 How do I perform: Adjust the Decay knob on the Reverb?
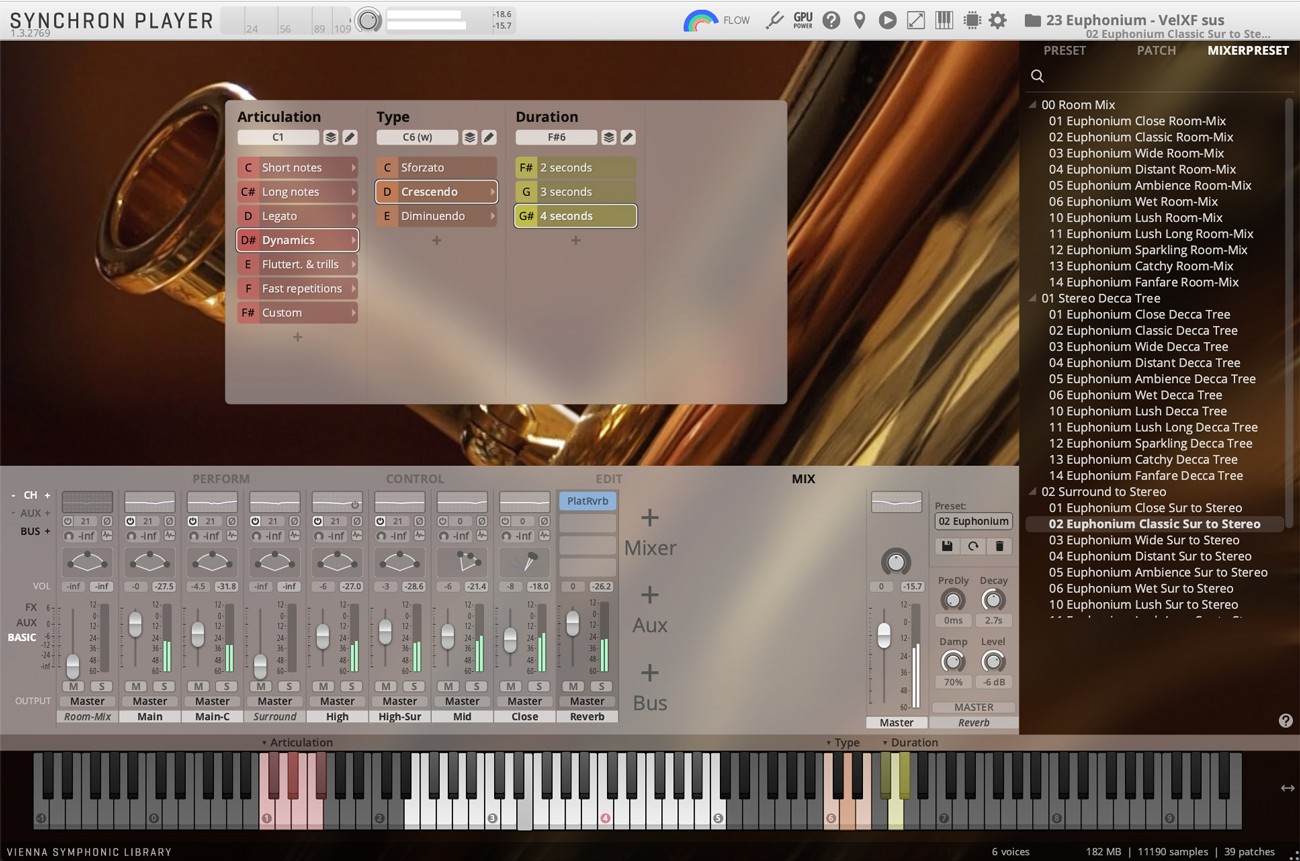click(x=993, y=601)
